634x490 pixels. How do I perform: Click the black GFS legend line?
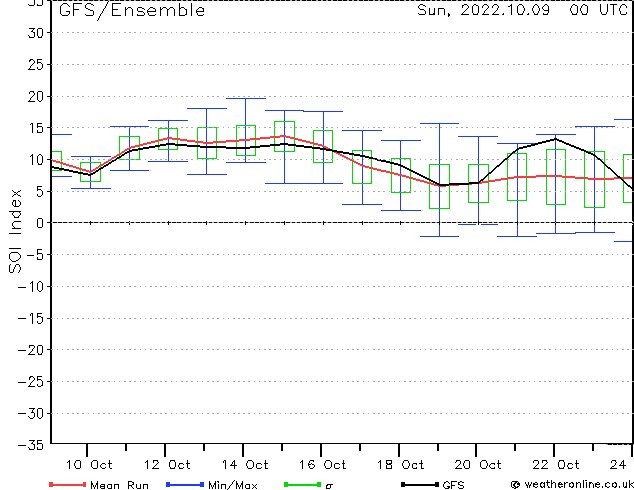(x=420, y=484)
